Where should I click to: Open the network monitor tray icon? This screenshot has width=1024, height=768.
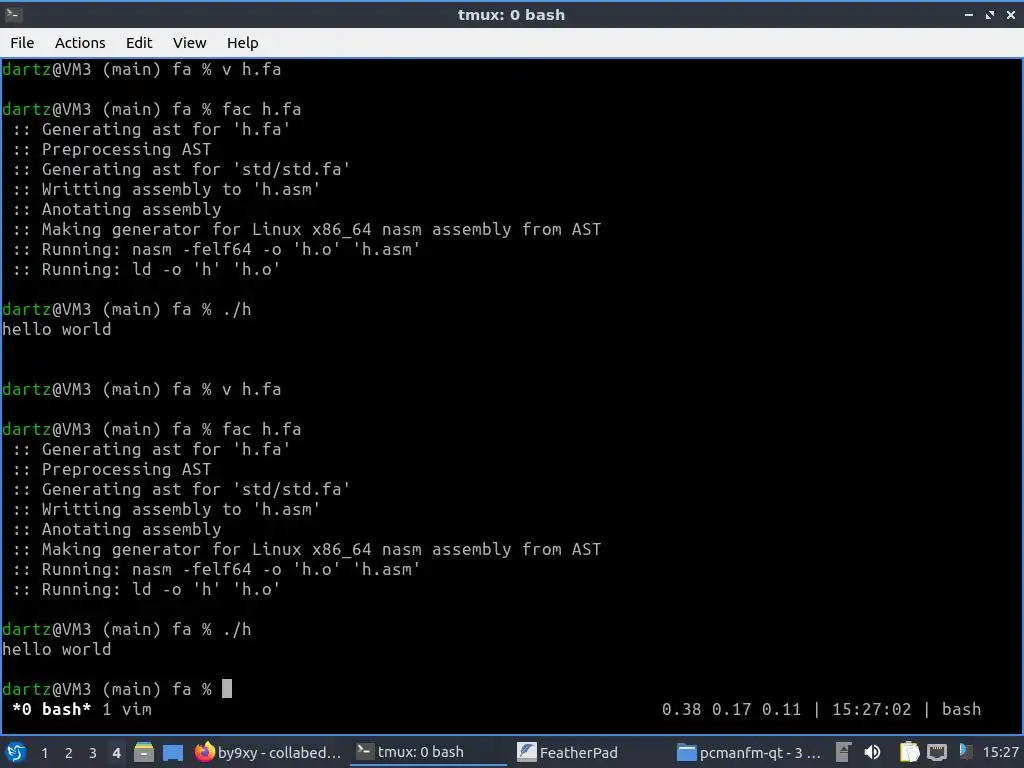click(x=937, y=752)
